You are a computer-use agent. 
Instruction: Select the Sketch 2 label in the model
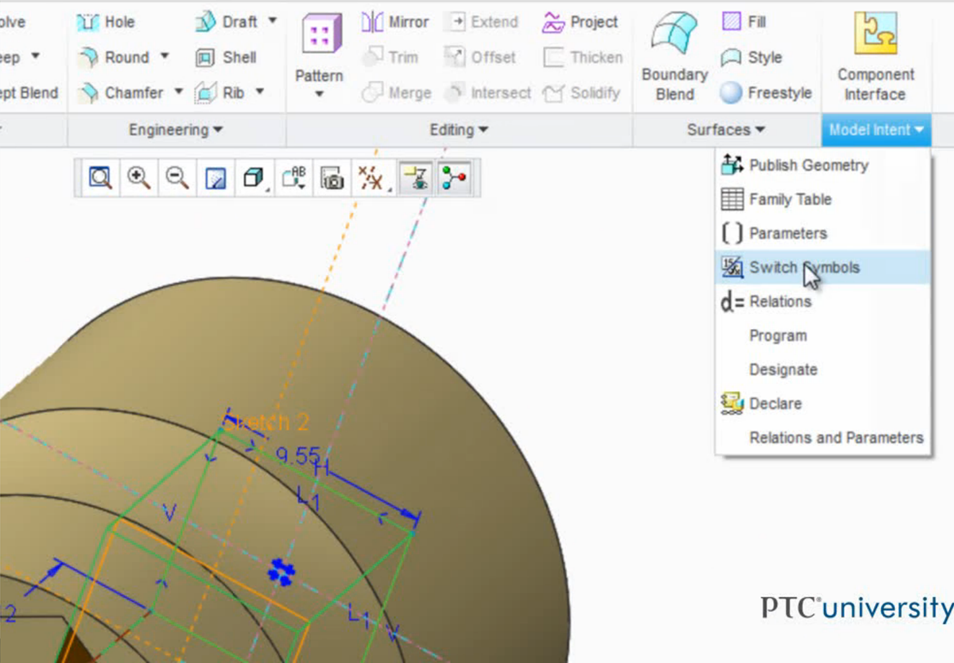point(266,422)
